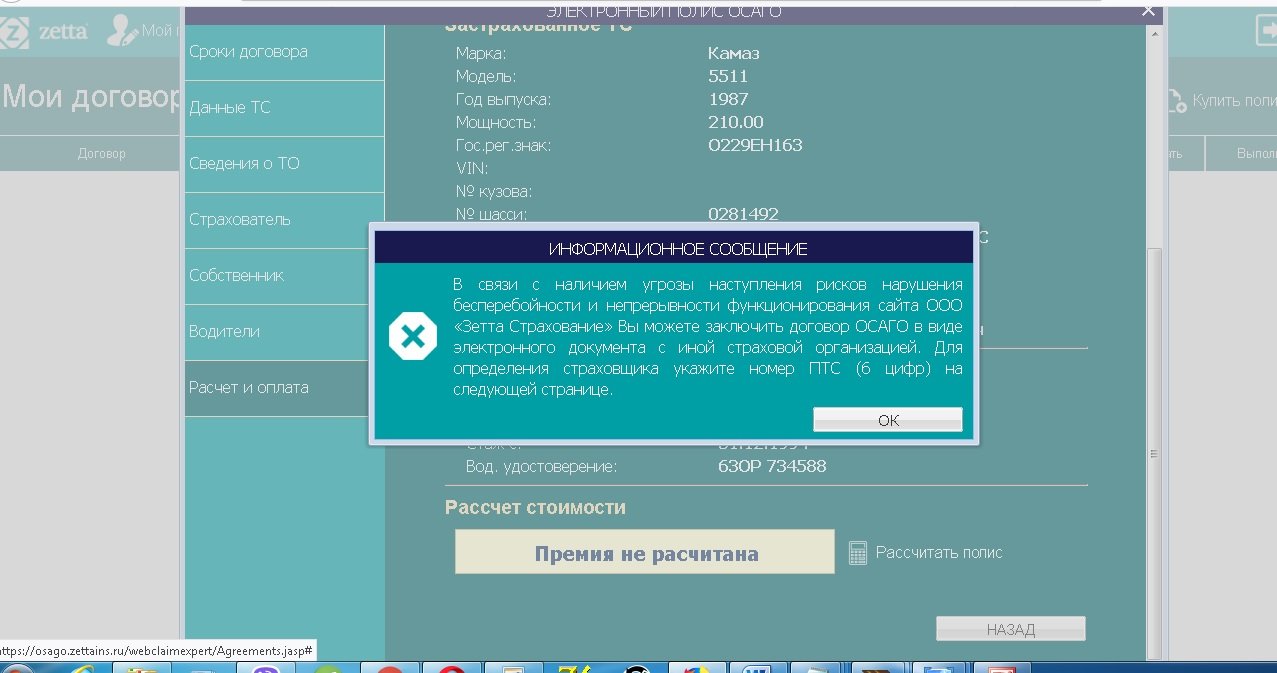Click the logout arrow icon at top right

tap(1266, 30)
